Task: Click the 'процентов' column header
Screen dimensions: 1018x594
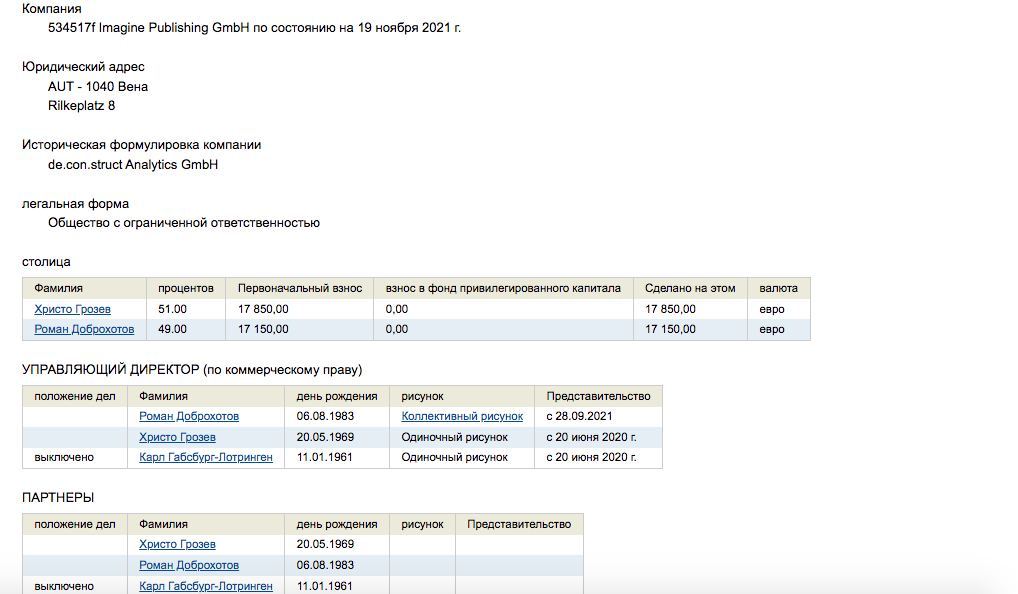Action: [x=186, y=288]
